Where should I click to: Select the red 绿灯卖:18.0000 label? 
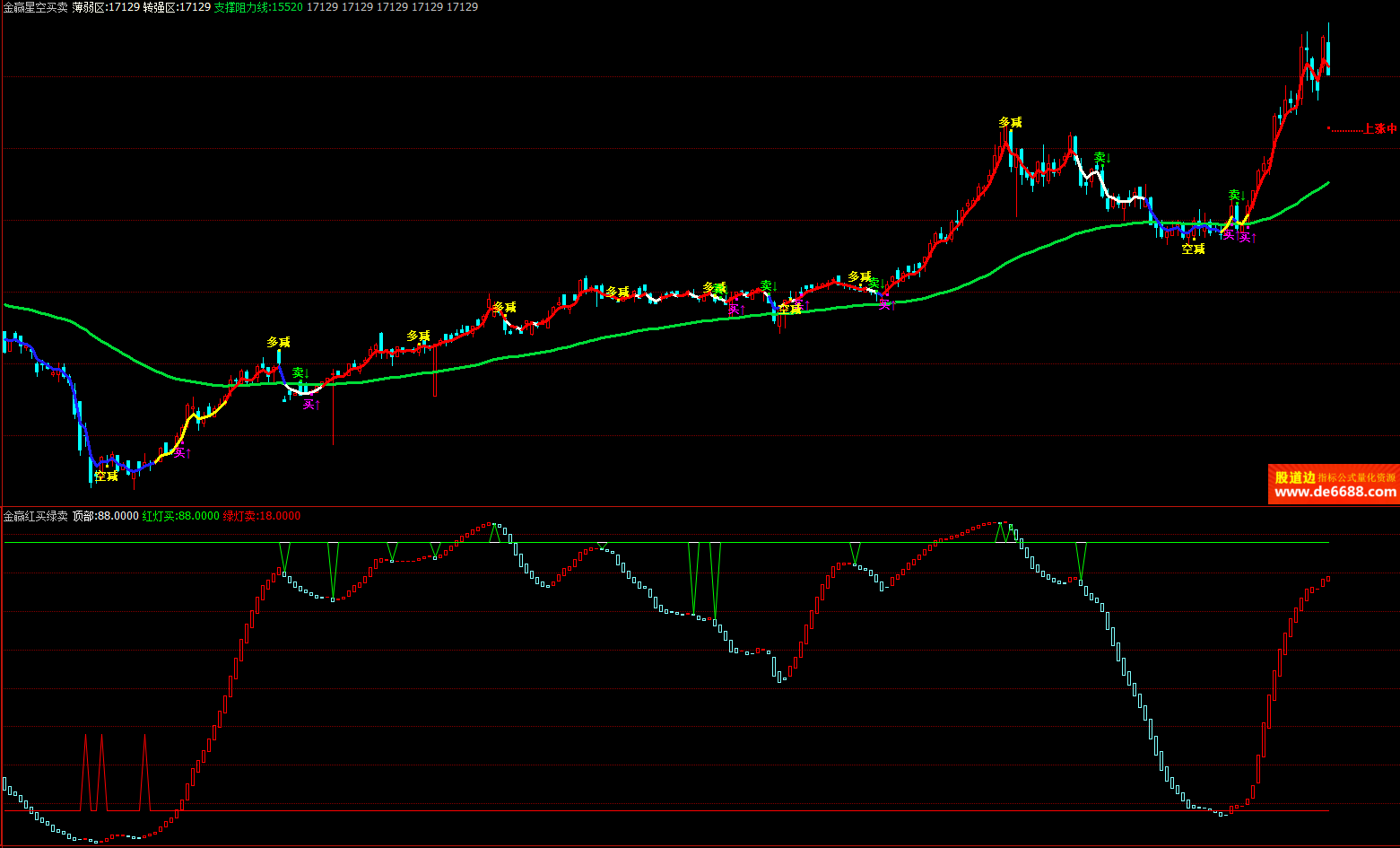click(x=262, y=516)
